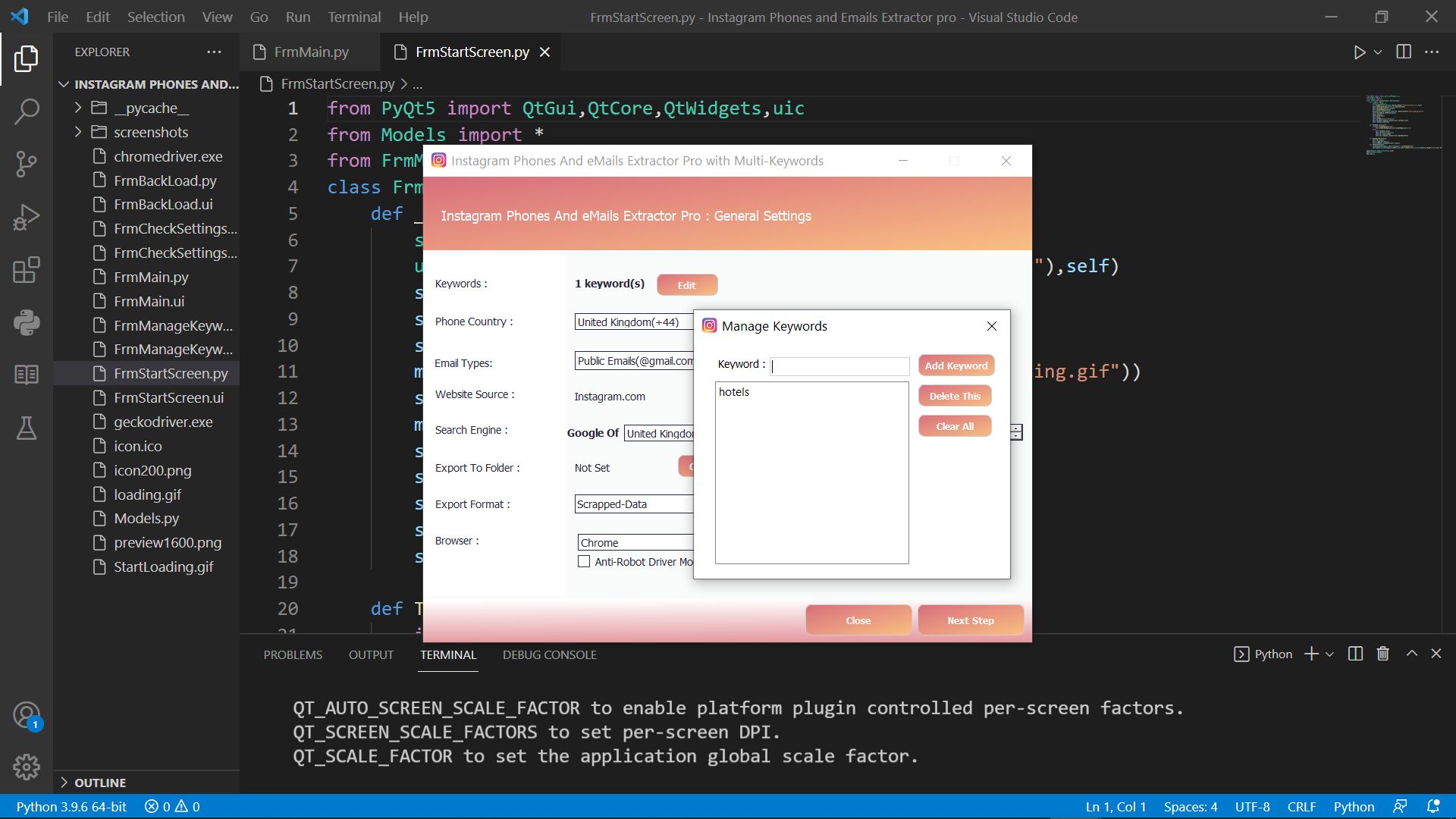Image resolution: width=1456 pixels, height=819 pixels.
Task: Open the Explorer view in activity bar
Action: pos(26,58)
